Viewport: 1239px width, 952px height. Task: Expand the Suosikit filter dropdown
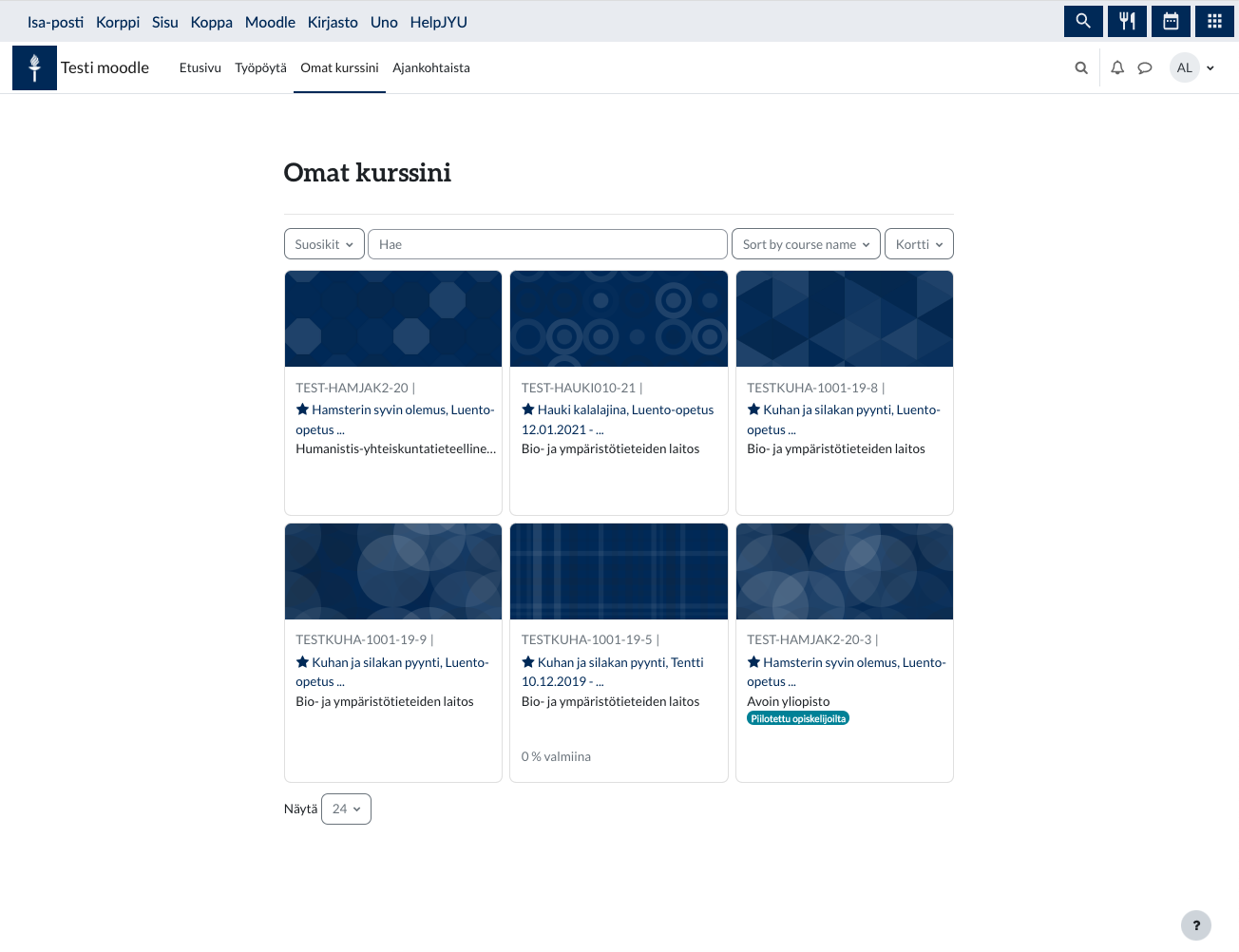[324, 244]
